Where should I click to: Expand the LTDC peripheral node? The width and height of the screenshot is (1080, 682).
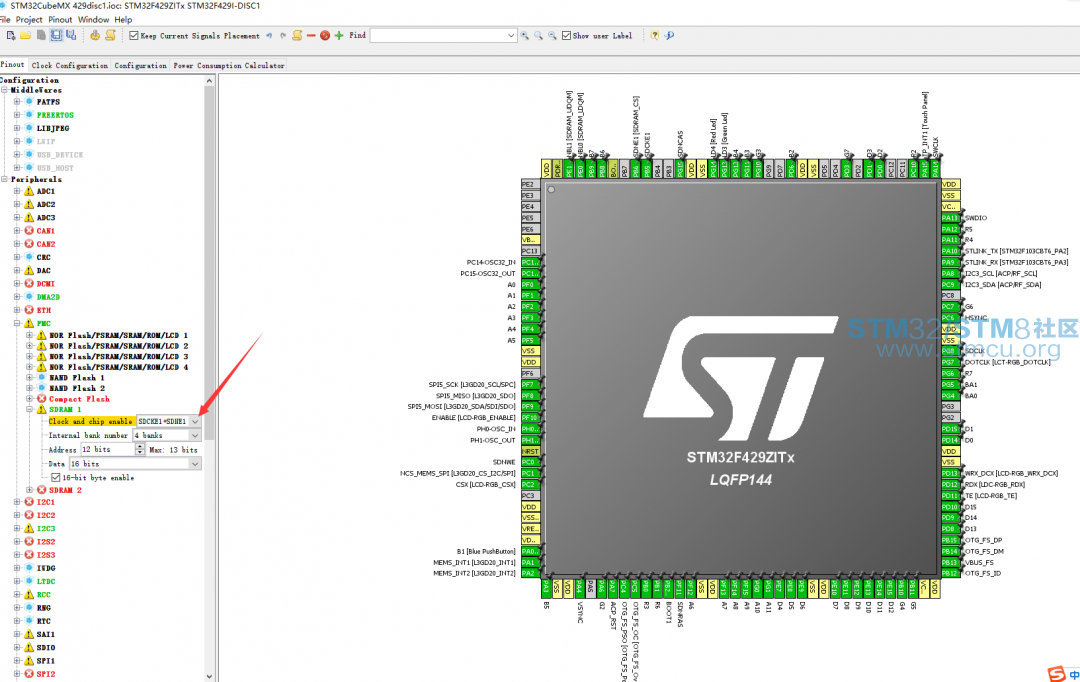pyautogui.click(x=17, y=581)
